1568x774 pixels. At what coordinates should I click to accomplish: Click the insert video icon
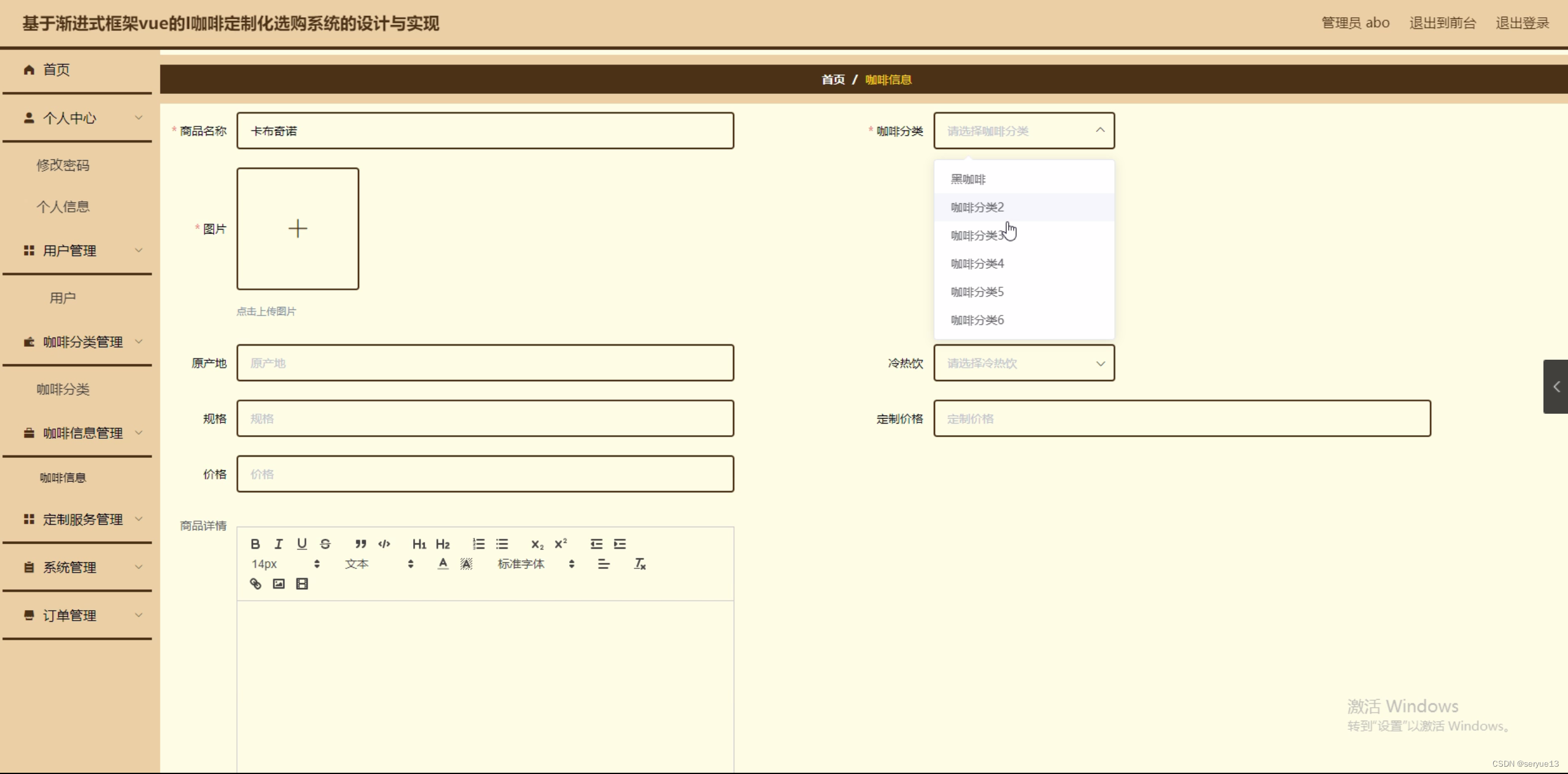[x=302, y=584]
